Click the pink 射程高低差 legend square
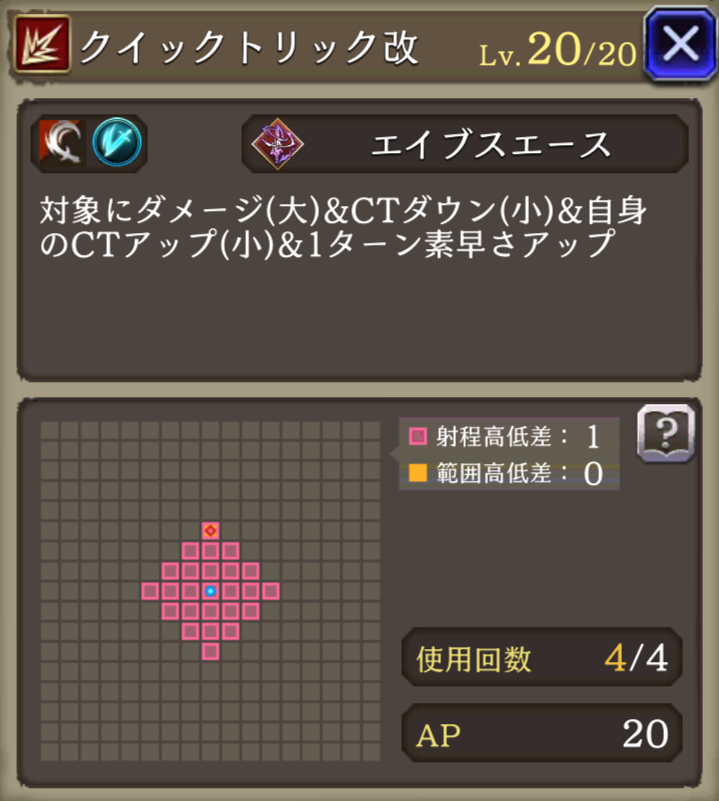The height and width of the screenshot is (801, 719). click(418, 437)
